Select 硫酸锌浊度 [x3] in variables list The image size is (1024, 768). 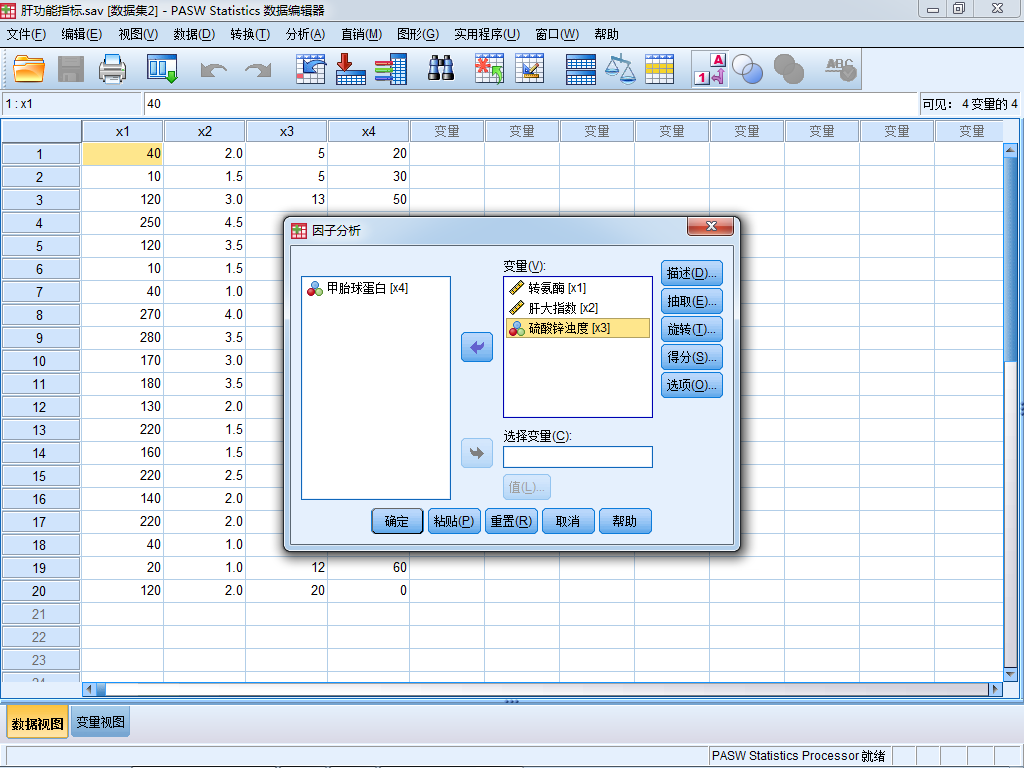[x=578, y=328]
